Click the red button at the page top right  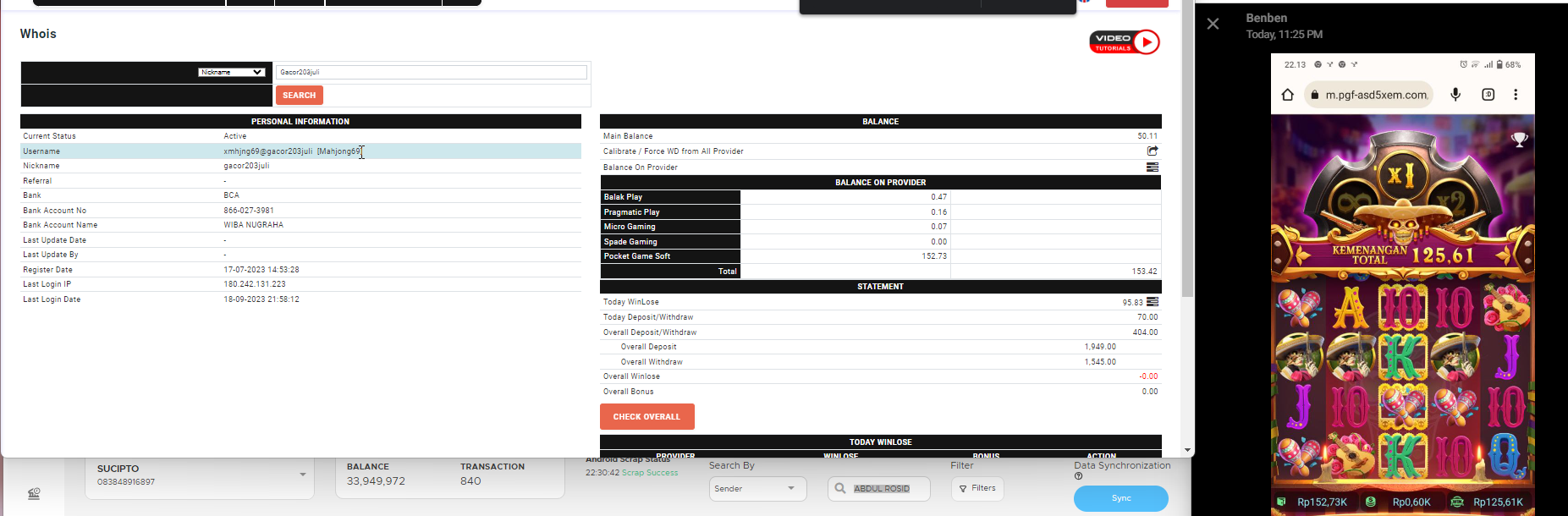pos(1137,3)
